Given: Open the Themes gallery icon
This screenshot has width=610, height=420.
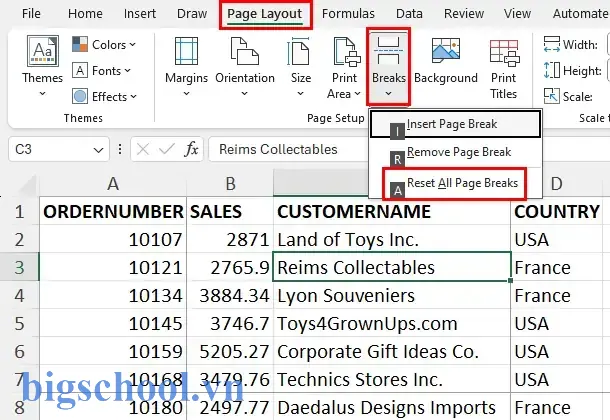Looking at the screenshot, I should tap(43, 51).
